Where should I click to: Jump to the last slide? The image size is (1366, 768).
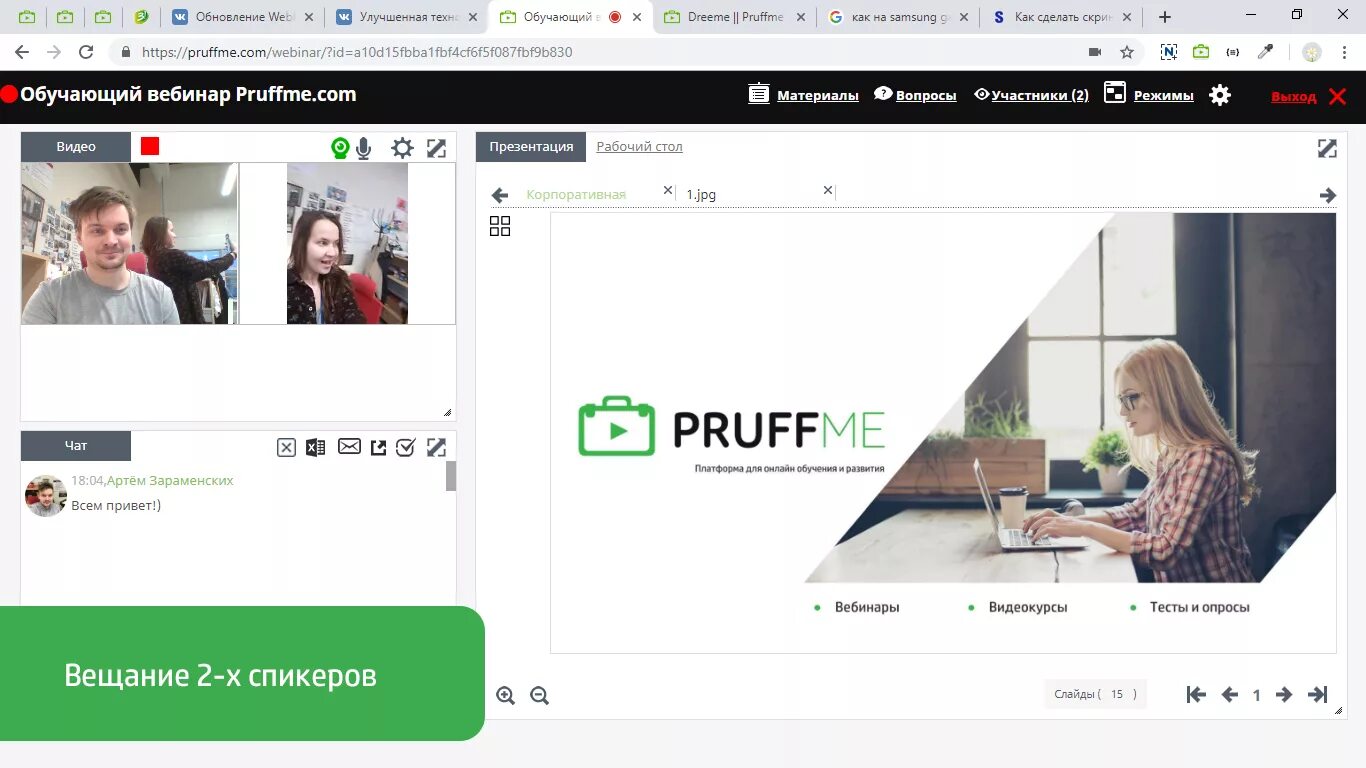1318,694
